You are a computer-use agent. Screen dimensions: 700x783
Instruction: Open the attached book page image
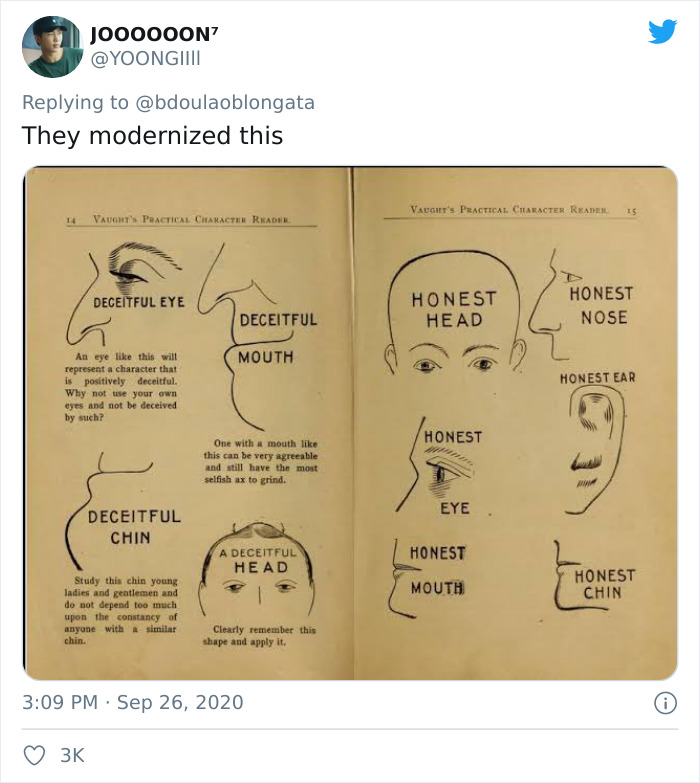click(350, 423)
